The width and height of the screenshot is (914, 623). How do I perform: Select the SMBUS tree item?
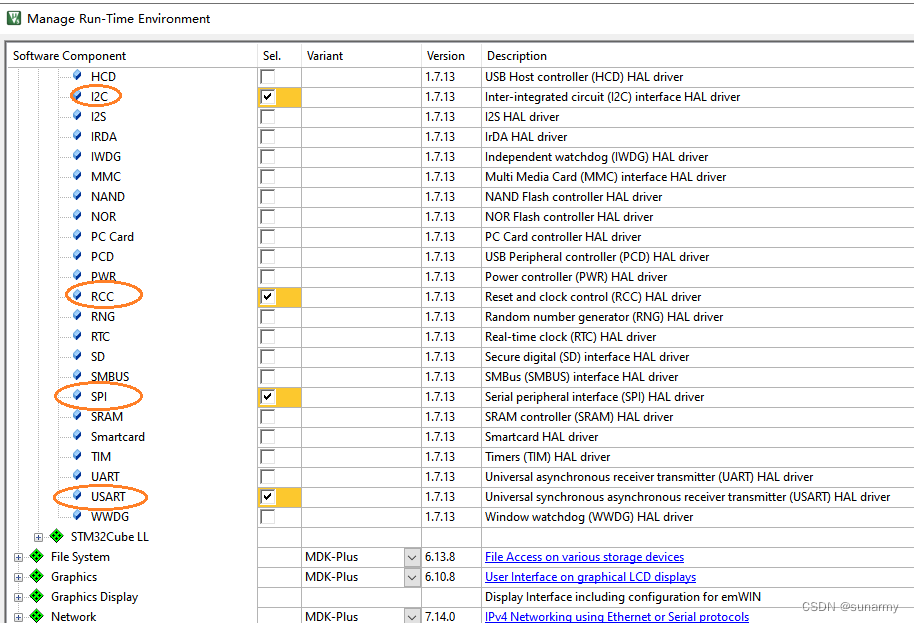pyautogui.click(x=110, y=376)
